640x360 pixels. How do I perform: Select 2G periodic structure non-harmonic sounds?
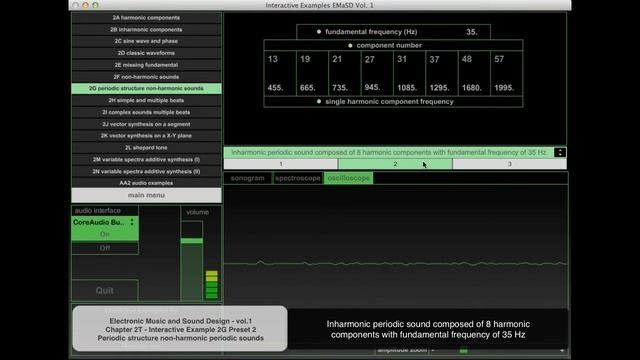[147, 89]
